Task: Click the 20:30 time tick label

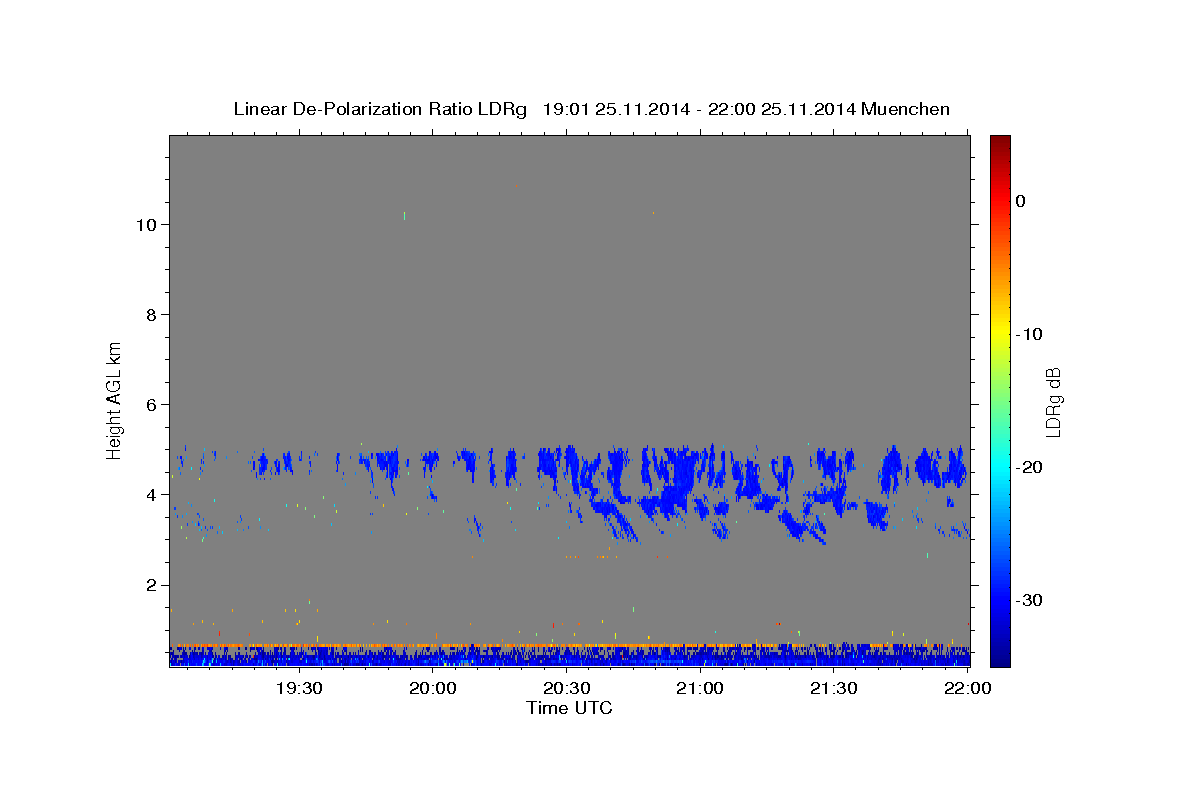Action: tap(566, 688)
